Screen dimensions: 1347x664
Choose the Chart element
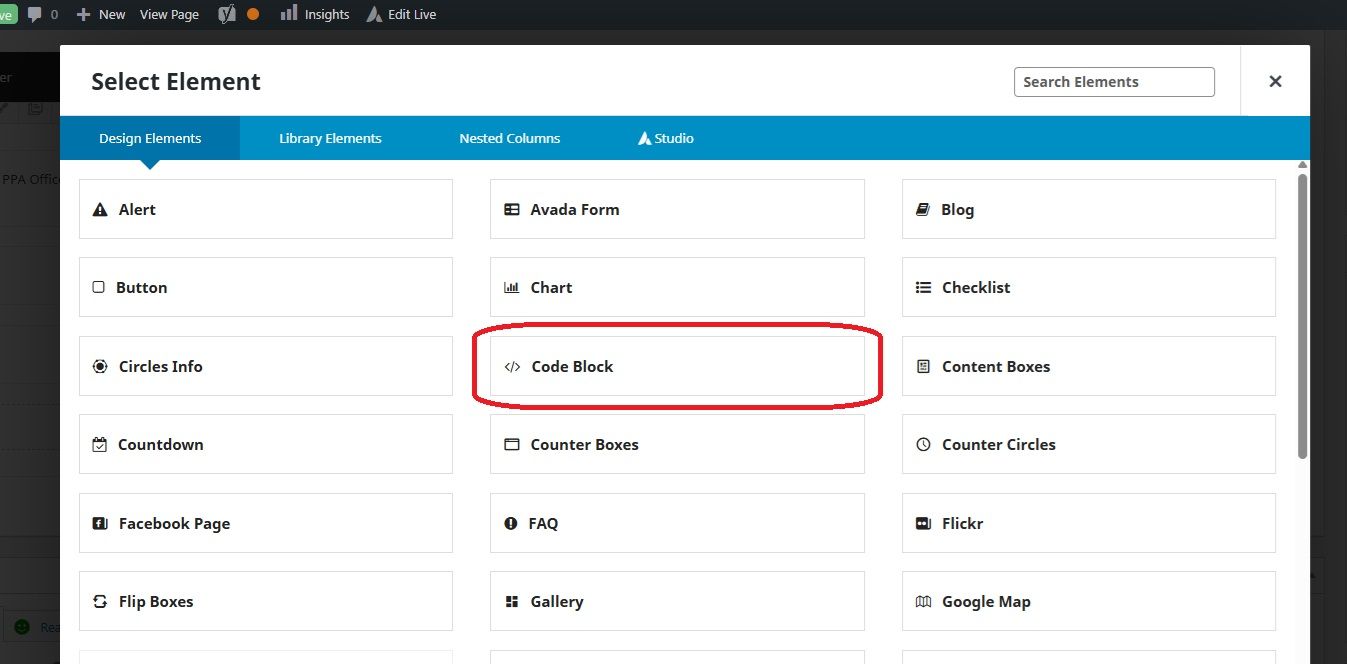(677, 287)
